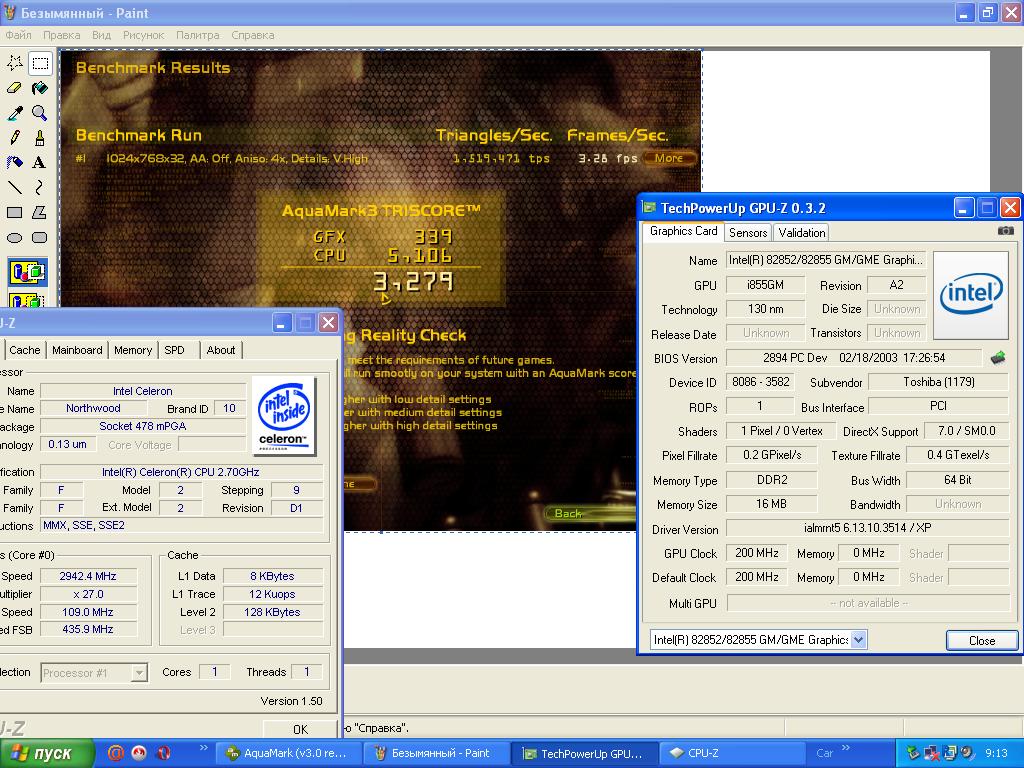Pick the Fill With Color bucket tool
This screenshot has height=768, width=1024.
(x=40, y=88)
